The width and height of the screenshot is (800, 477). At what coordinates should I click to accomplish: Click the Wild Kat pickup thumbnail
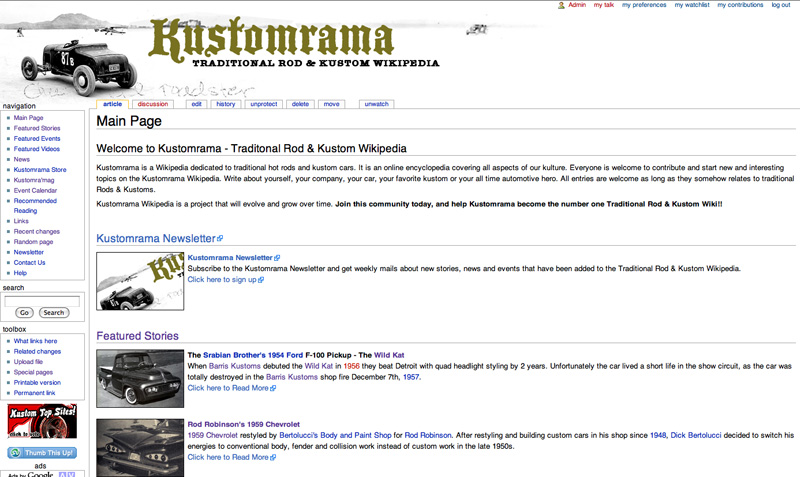point(140,379)
